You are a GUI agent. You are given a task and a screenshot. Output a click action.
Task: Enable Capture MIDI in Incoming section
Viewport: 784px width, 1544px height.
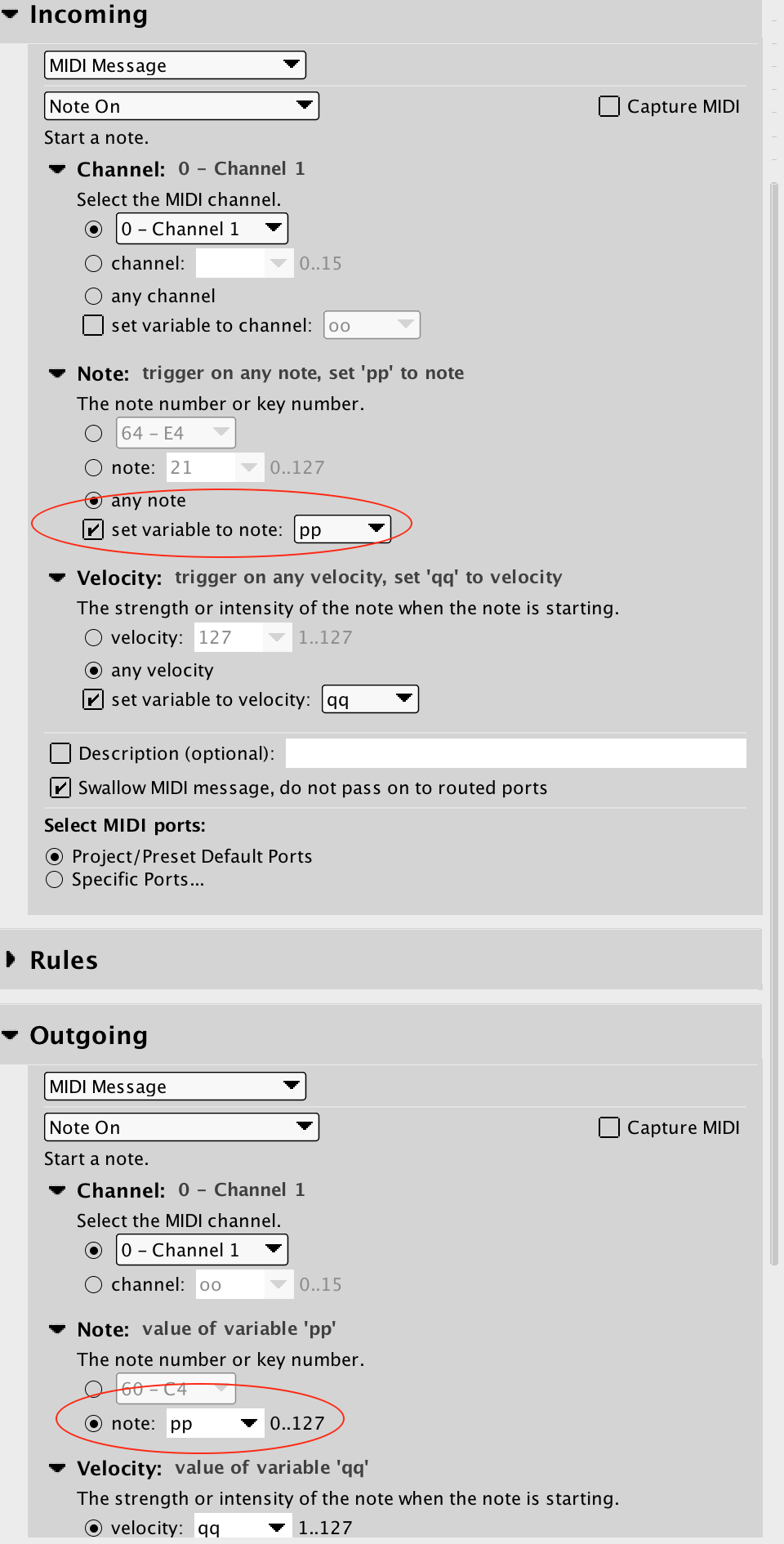pyautogui.click(x=609, y=106)
